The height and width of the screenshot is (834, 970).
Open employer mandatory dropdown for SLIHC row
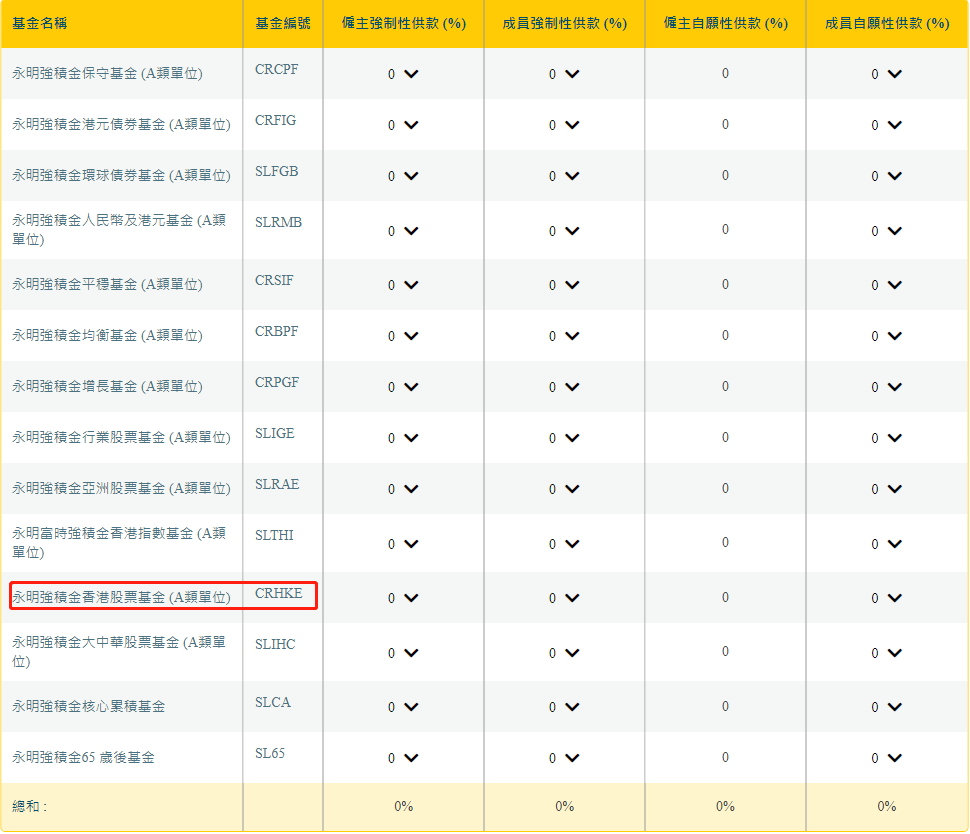403,653
